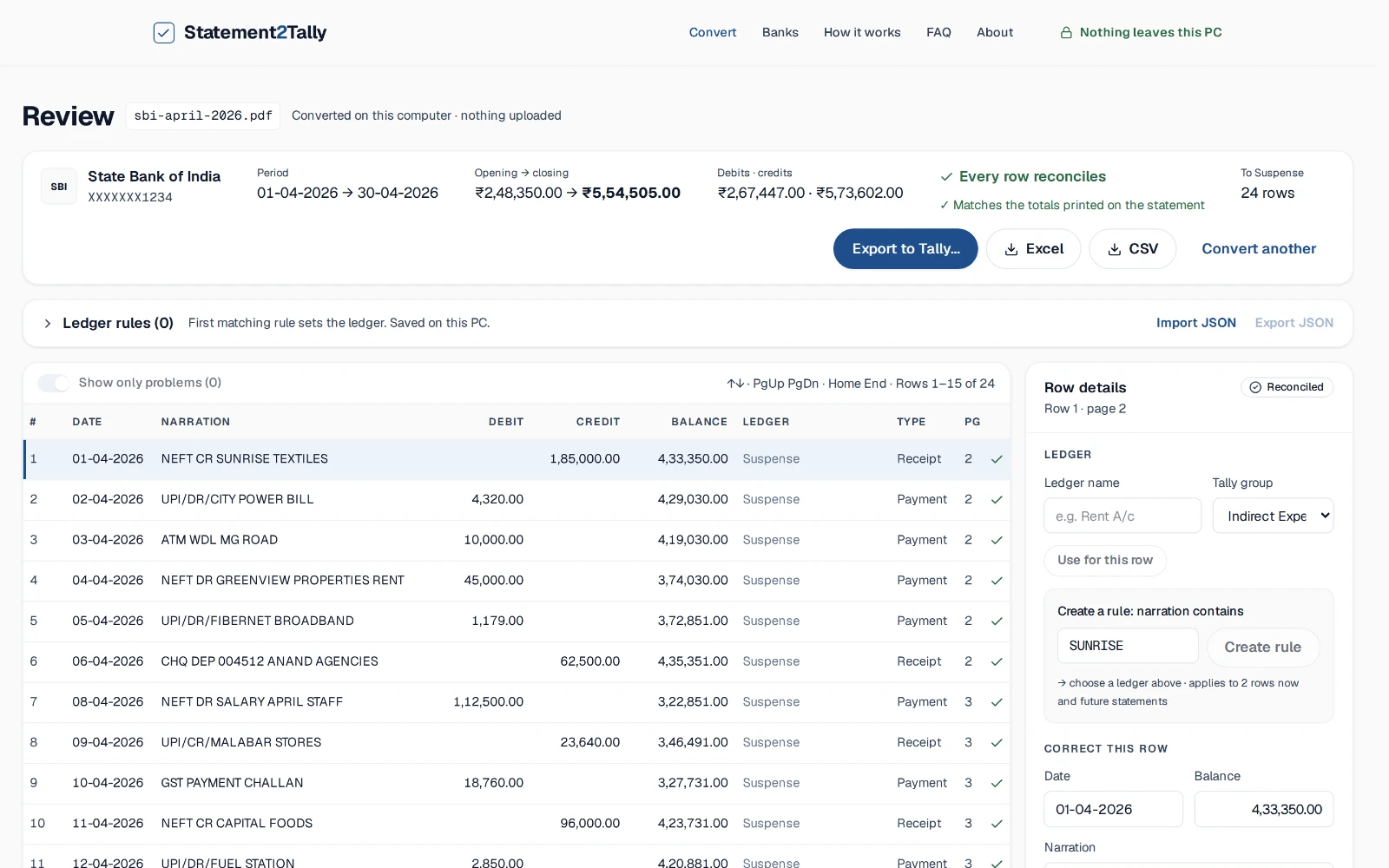Click Export to Tally button
Screen dimensions: 1389x868
905,249
